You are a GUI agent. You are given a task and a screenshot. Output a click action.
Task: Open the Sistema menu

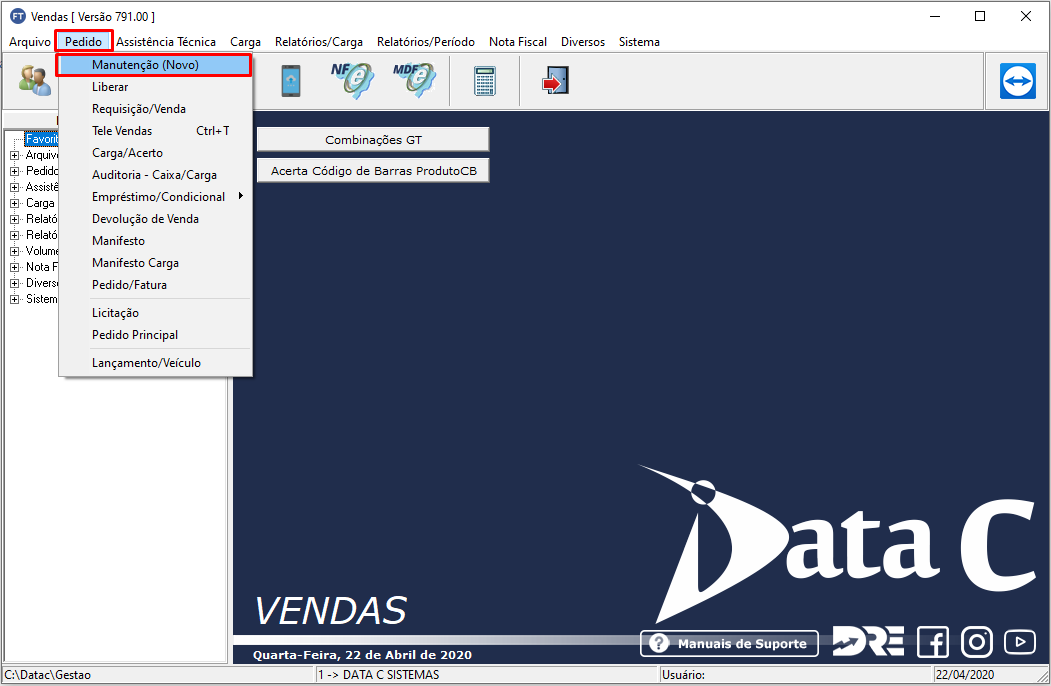pos(639,42)
